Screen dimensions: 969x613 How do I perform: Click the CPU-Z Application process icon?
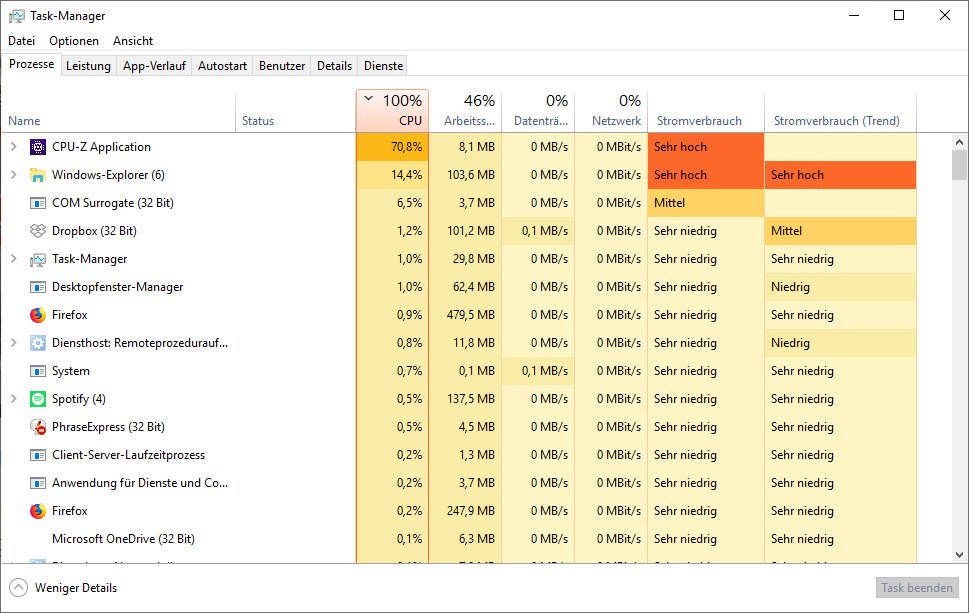coord(38,147)
